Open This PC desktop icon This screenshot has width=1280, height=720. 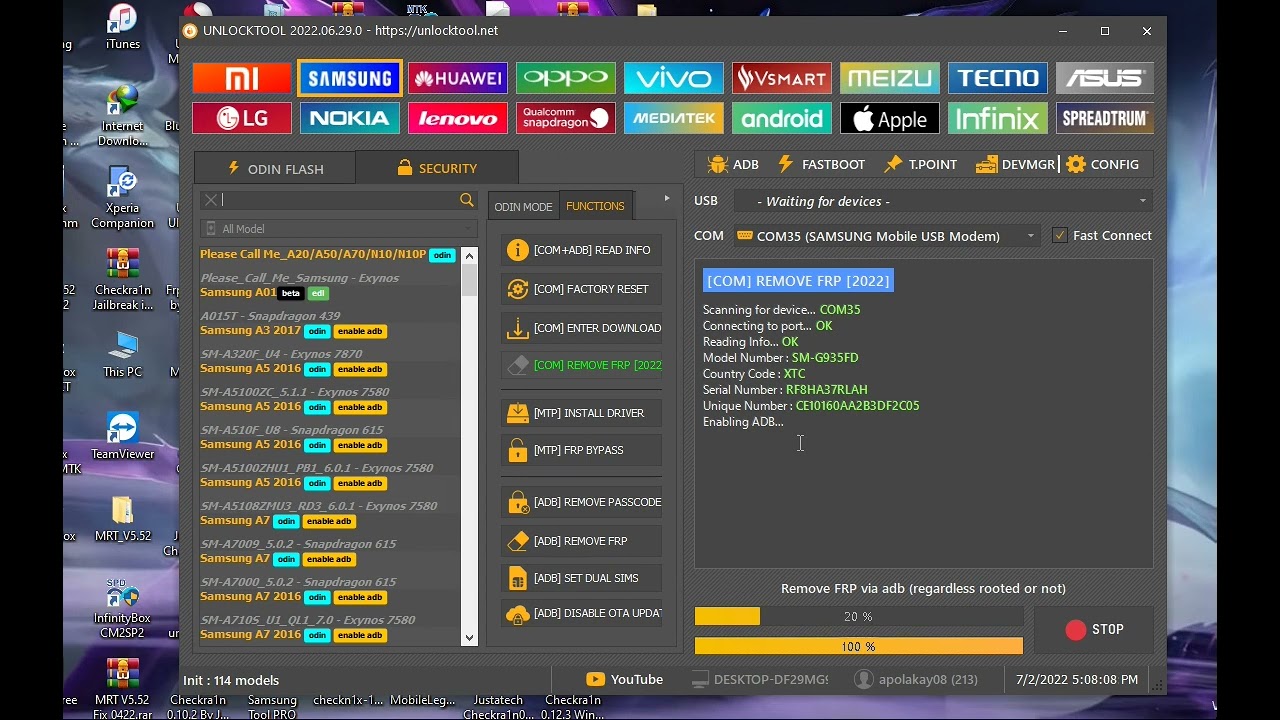(123, 354)
